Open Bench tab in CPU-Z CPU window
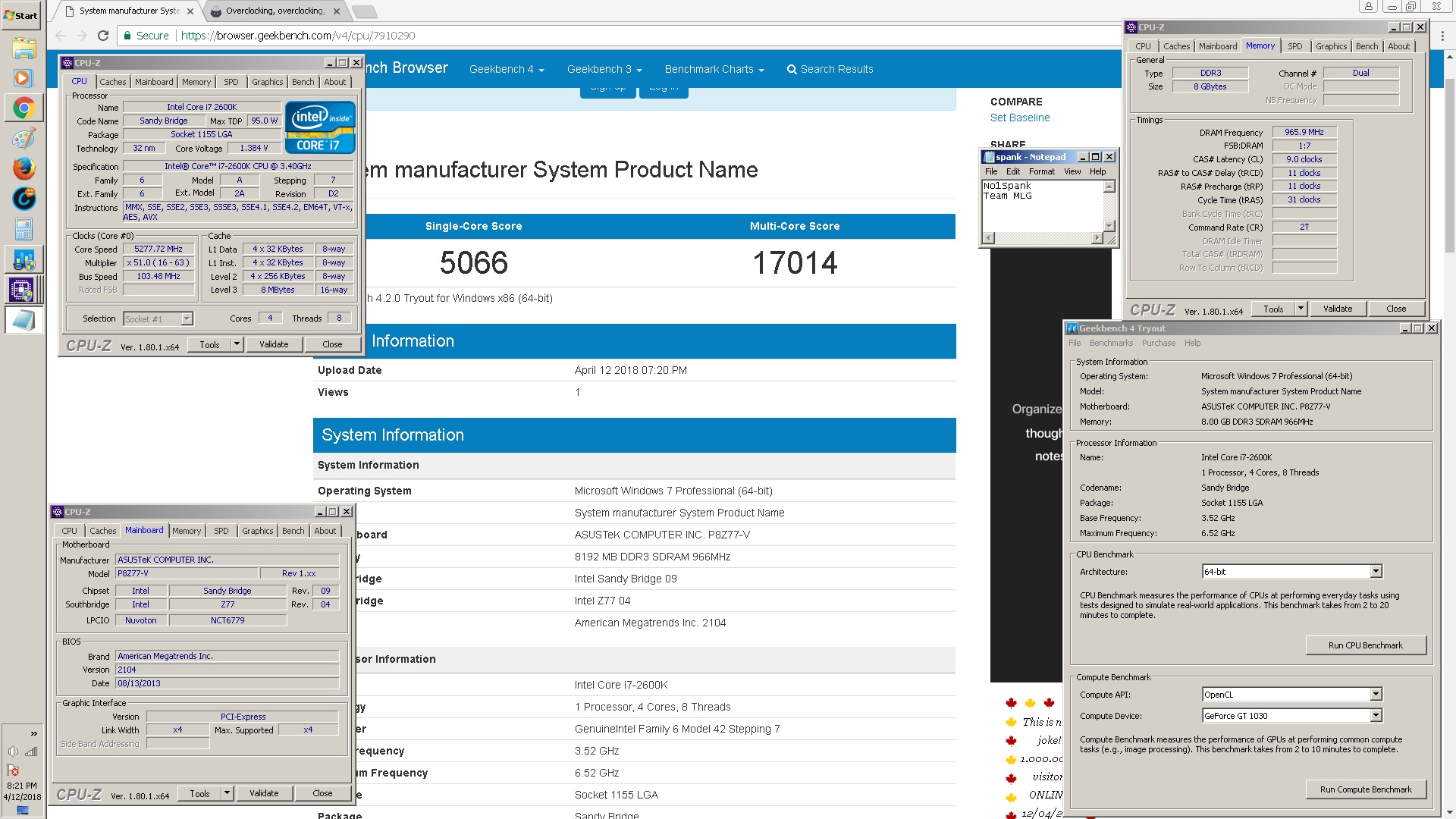The height and width of the screenshot is (819, 1456). click(303, 82)
